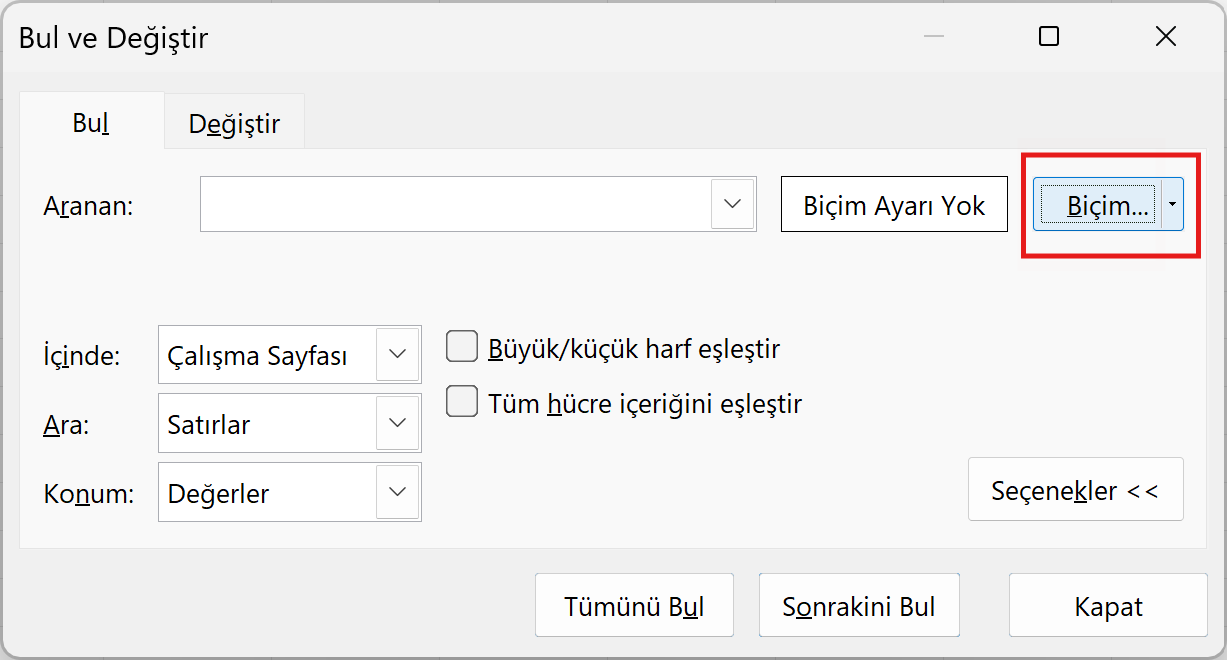The image size is (1227, 660).
Task: Expand the Aranan search history dropdown arrow
Action: pos(733,205)
